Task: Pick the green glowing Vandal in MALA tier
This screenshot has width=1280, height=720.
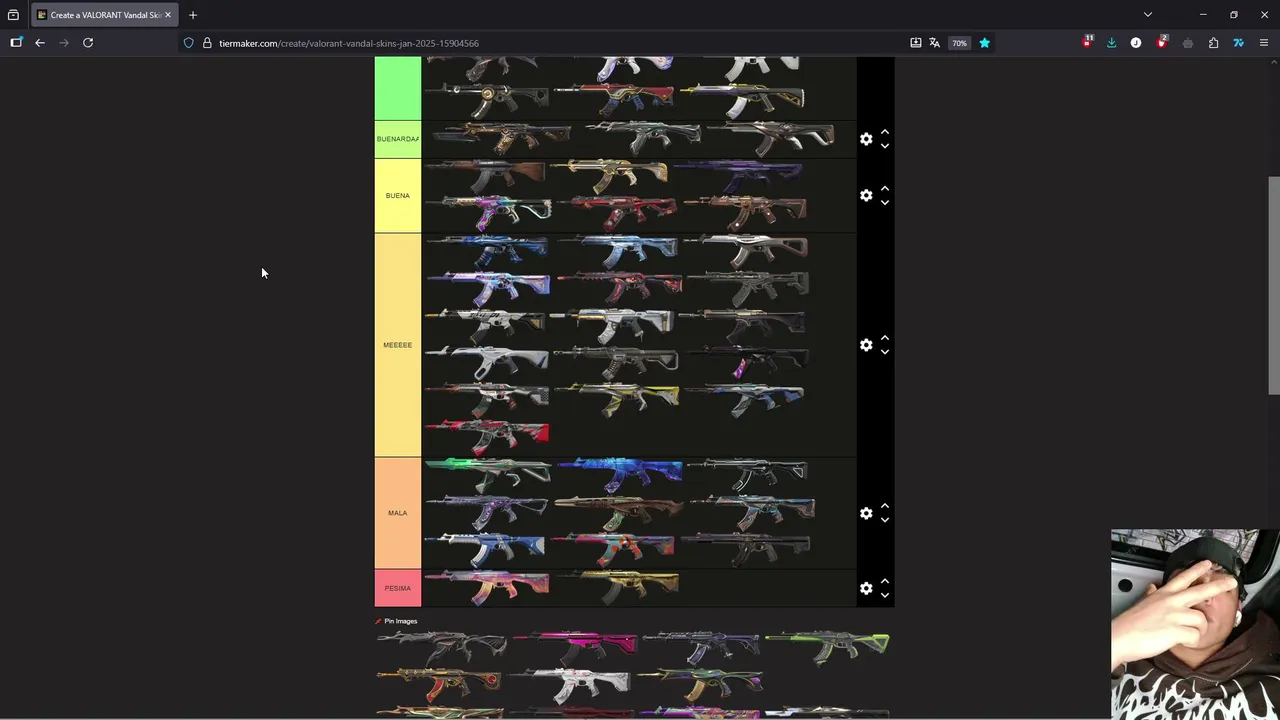Action: point(487,476)
